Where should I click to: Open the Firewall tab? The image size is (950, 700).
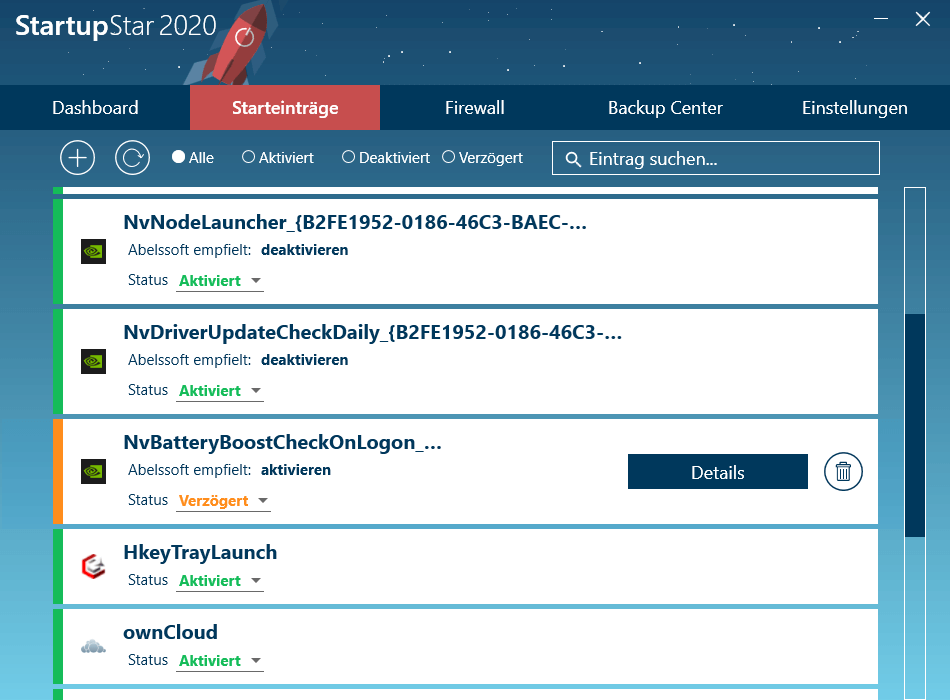tap(474, 107)
